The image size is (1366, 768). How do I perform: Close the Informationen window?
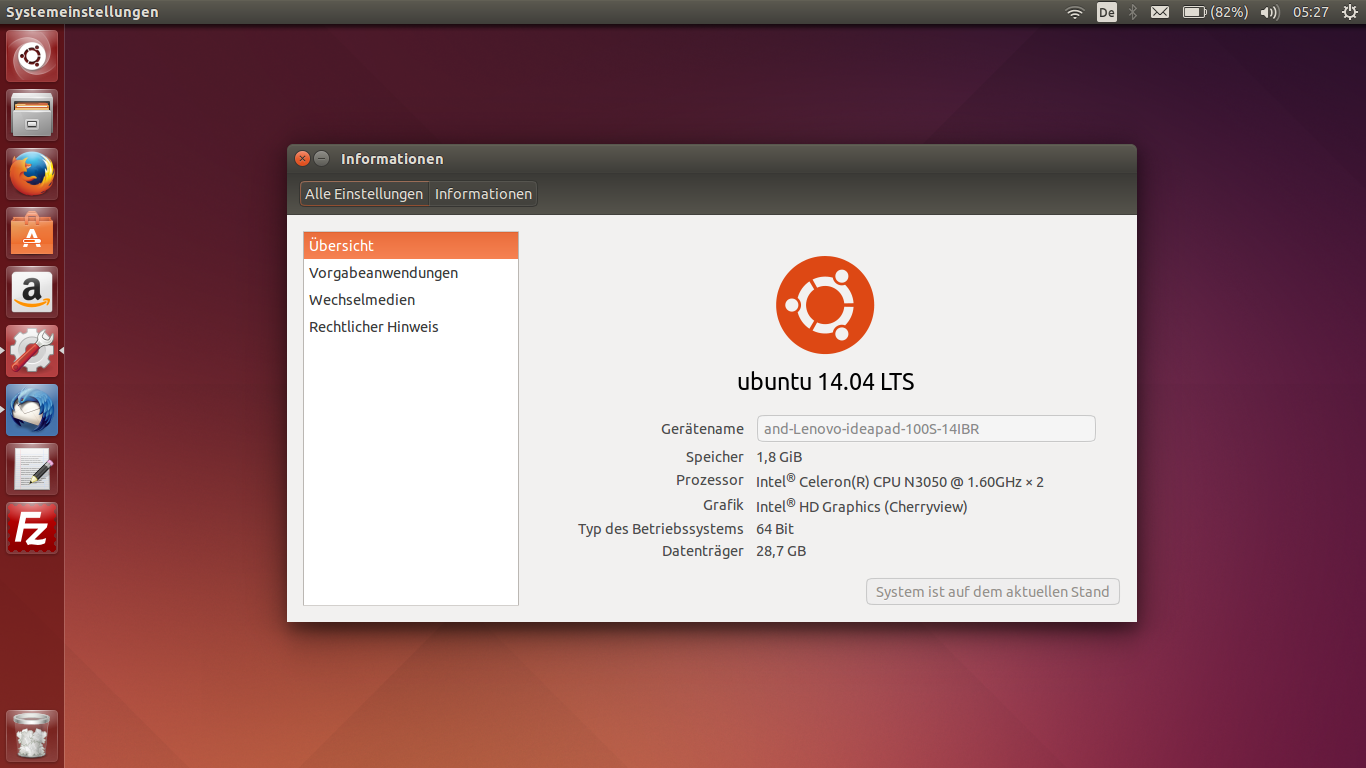point(303,158)
